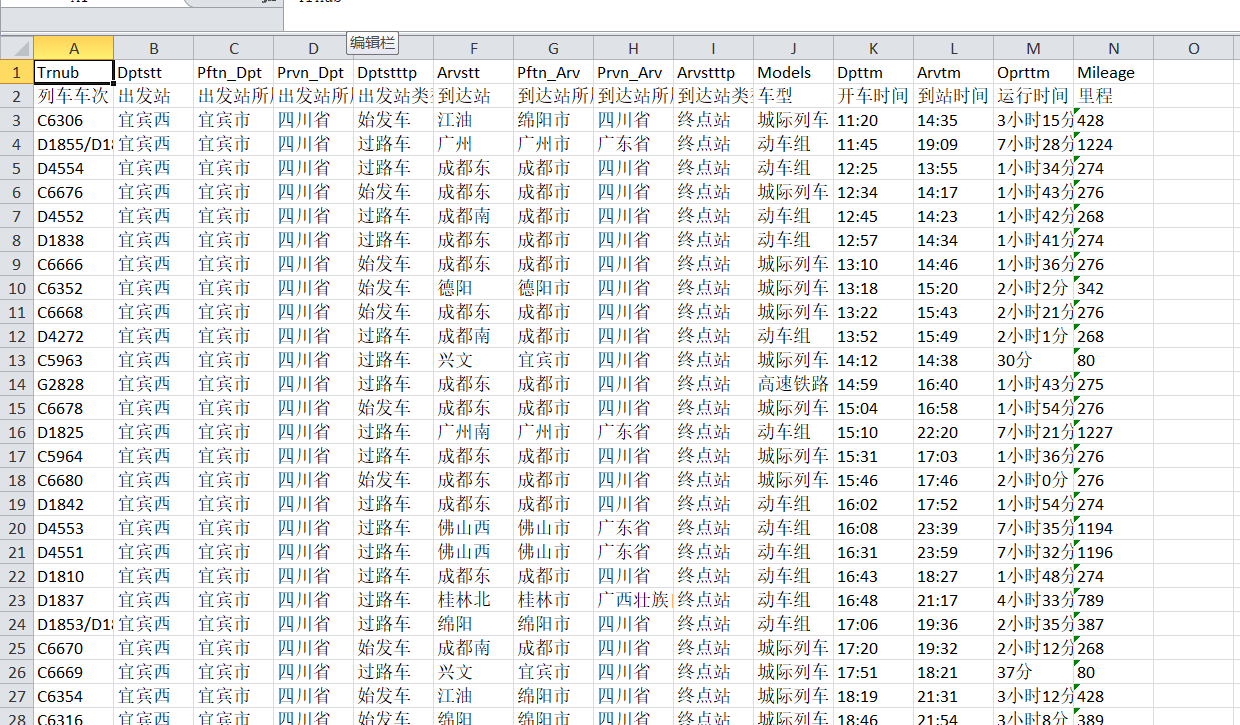Click cell A1 containing Trnub

73,72
